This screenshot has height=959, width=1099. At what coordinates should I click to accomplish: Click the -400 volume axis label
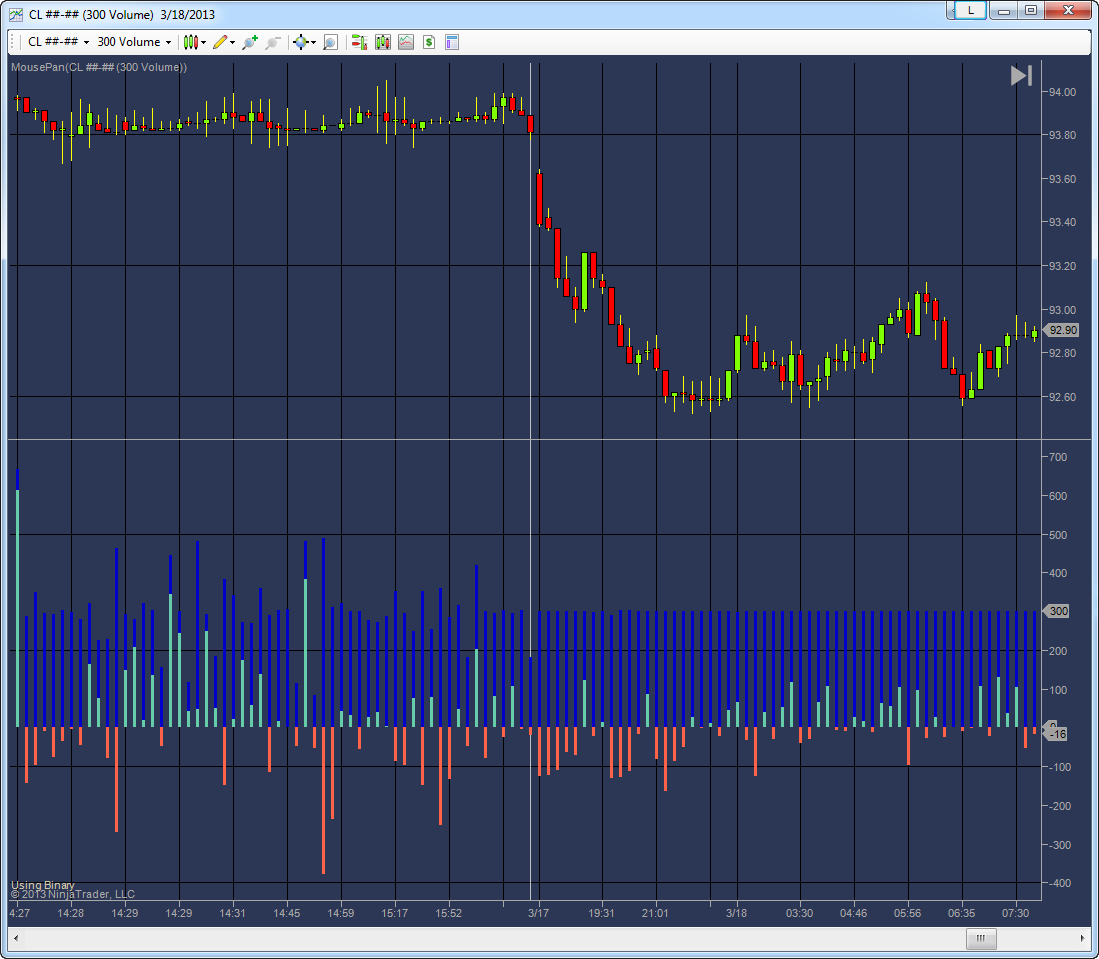pyautogui.click(x=1058, y=883)
